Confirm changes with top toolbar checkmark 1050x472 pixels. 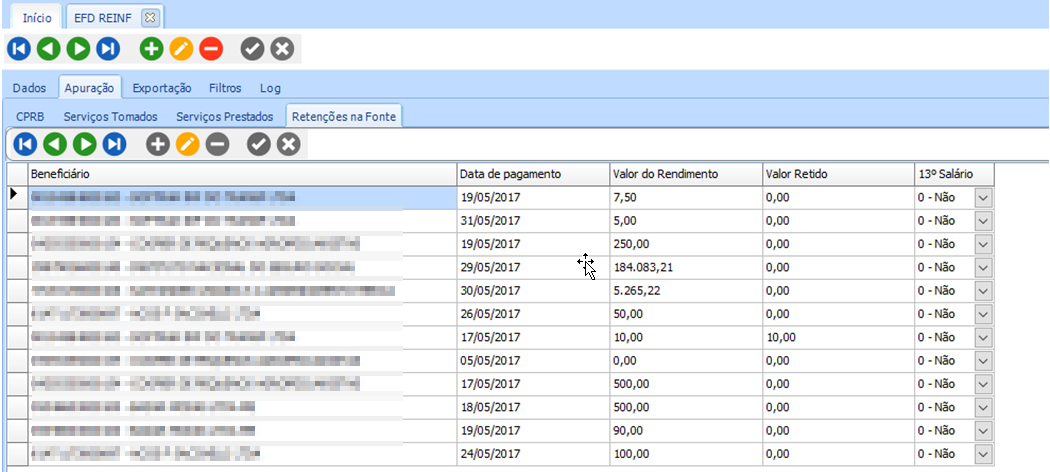click(x=252, y=49)
